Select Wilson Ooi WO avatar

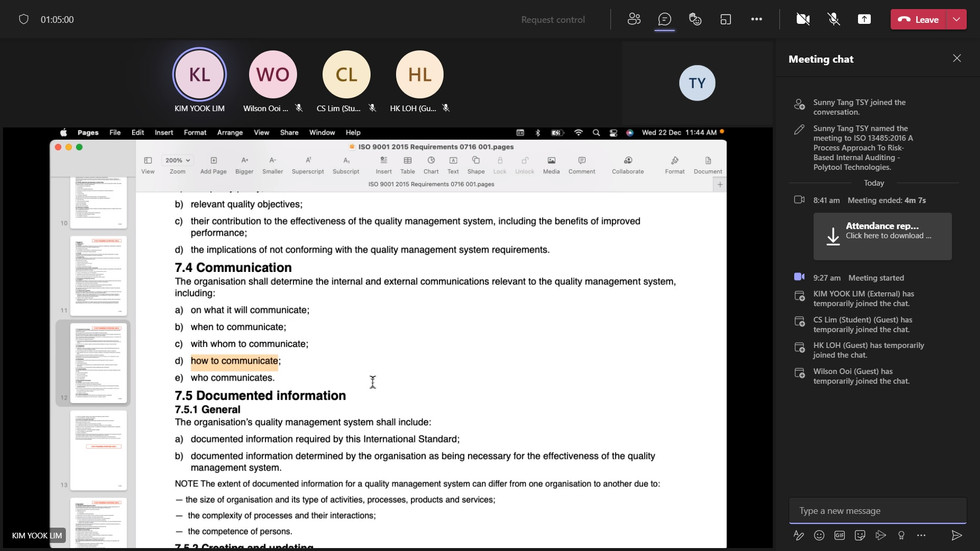(272, 74)
